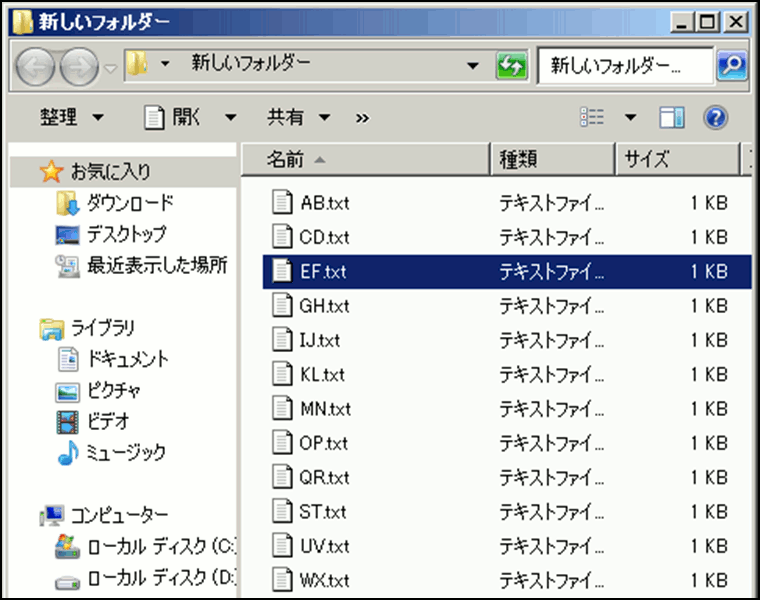
Task: Click the Forward navigation arrow button
Action: [x=79, y=67]
